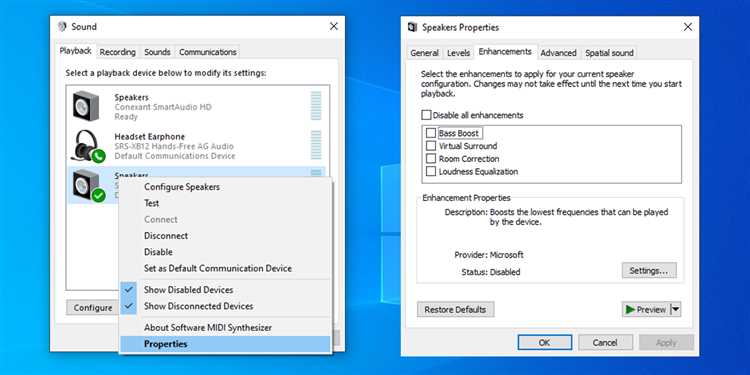Select the Headset Earphone device entry
This screenshot has width=750, height=375.
[197, 146]
